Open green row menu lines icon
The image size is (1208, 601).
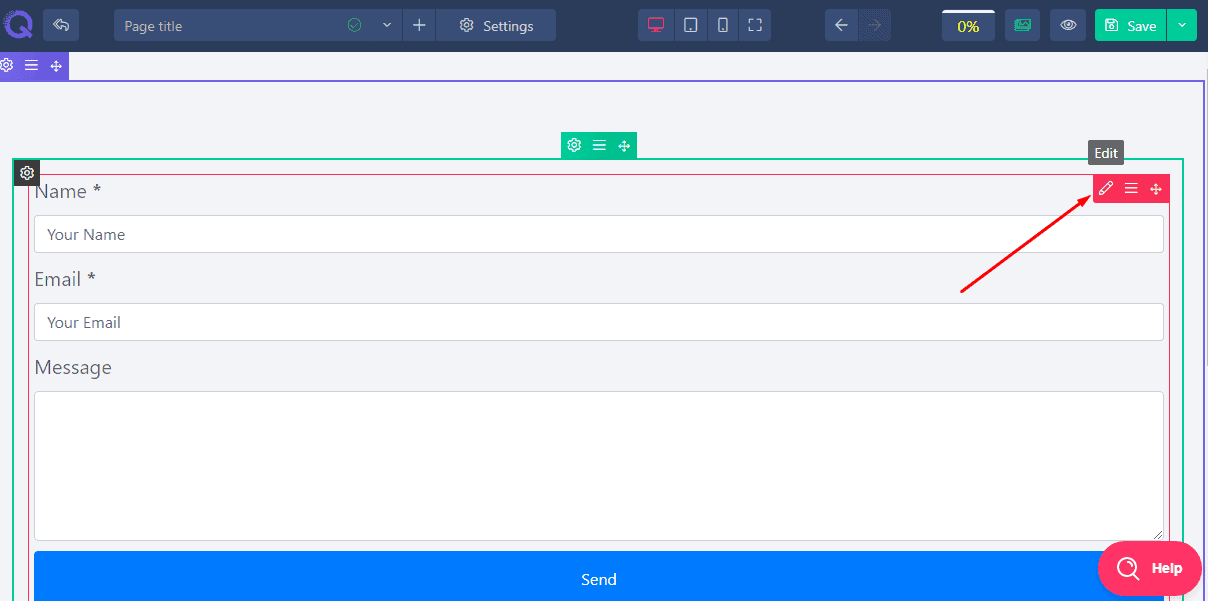pos(599,145)
